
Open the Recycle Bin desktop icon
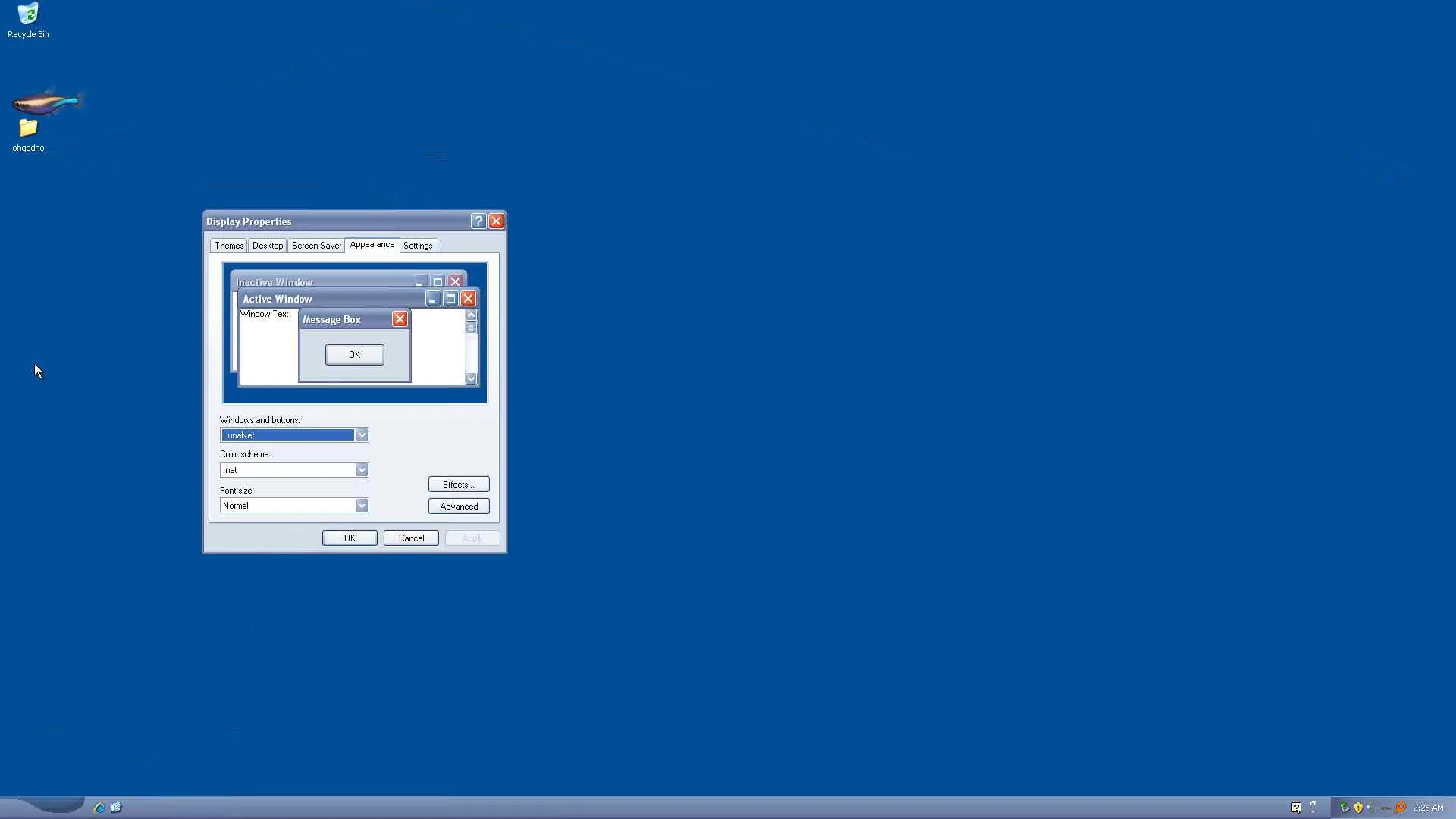tap(28, 15)
